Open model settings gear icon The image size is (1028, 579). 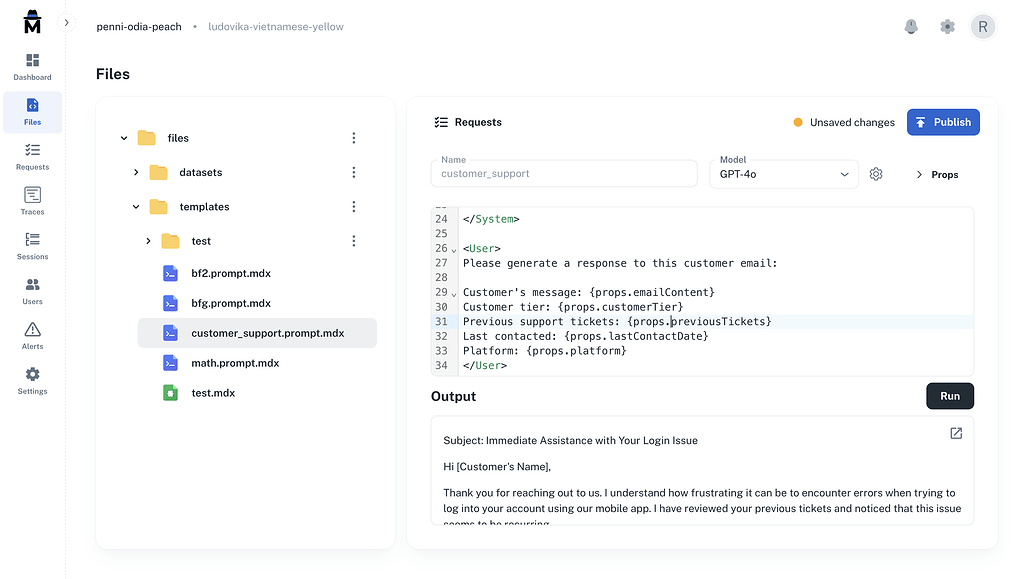tap(876, 174)
